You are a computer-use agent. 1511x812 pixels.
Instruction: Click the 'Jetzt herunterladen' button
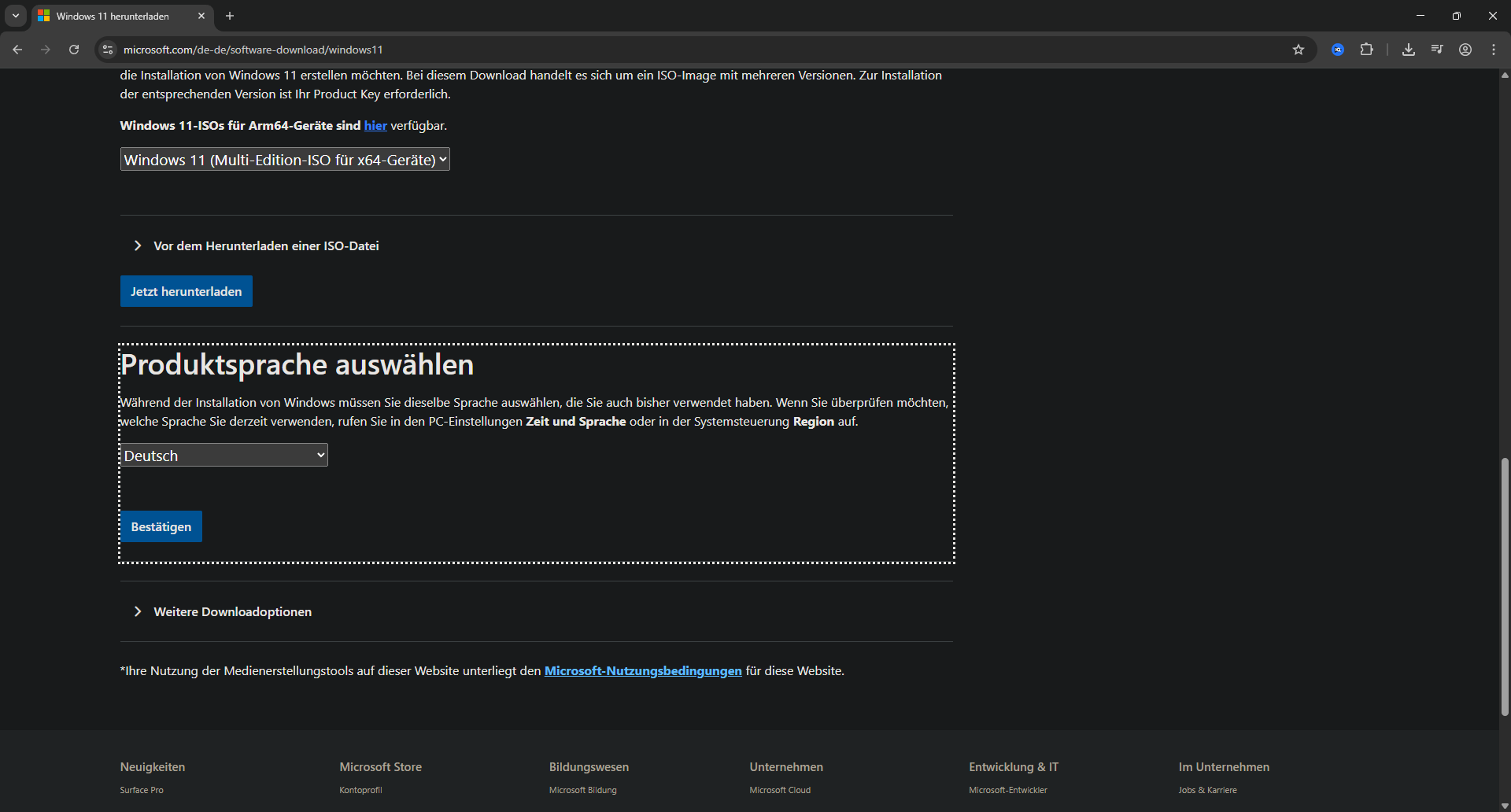[x=186, y=290]
